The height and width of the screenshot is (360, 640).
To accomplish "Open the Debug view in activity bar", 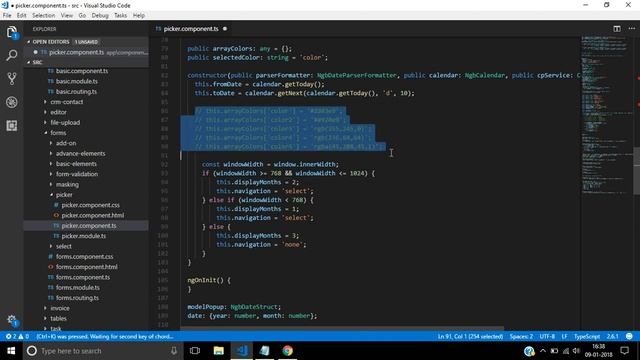I will (12, 102).
